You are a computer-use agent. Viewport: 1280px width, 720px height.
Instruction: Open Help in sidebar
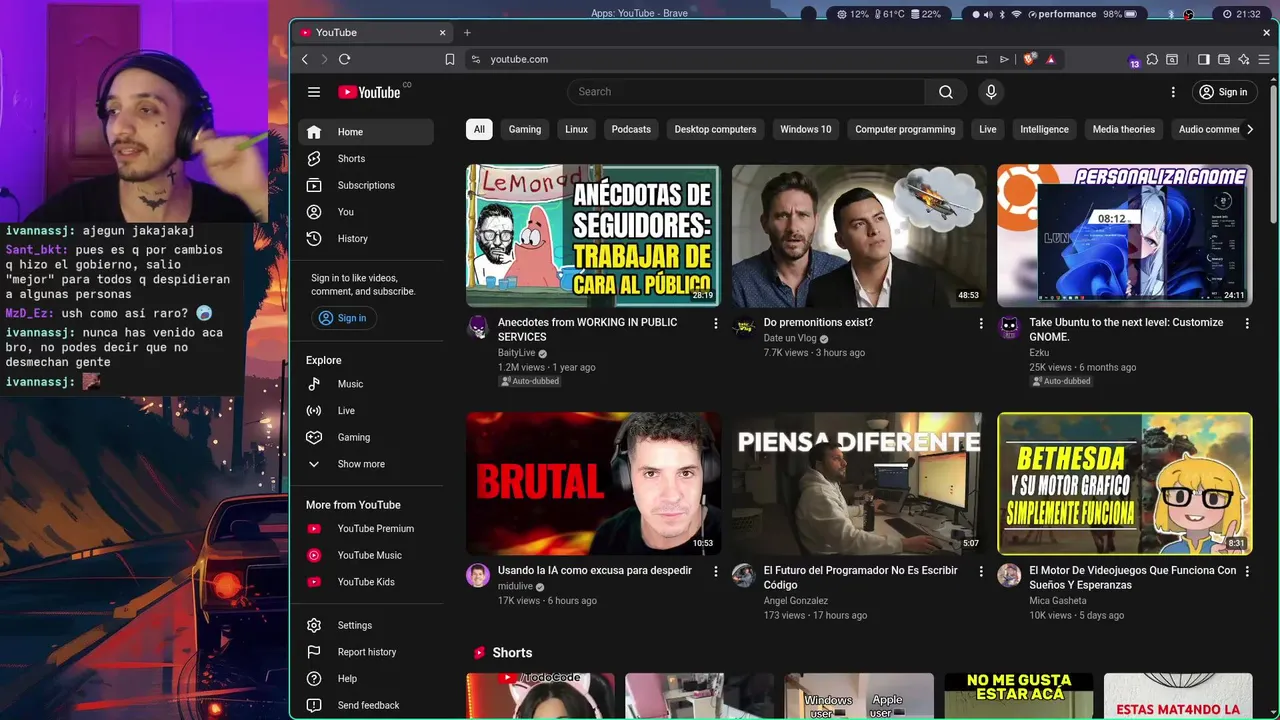point(365,678)
